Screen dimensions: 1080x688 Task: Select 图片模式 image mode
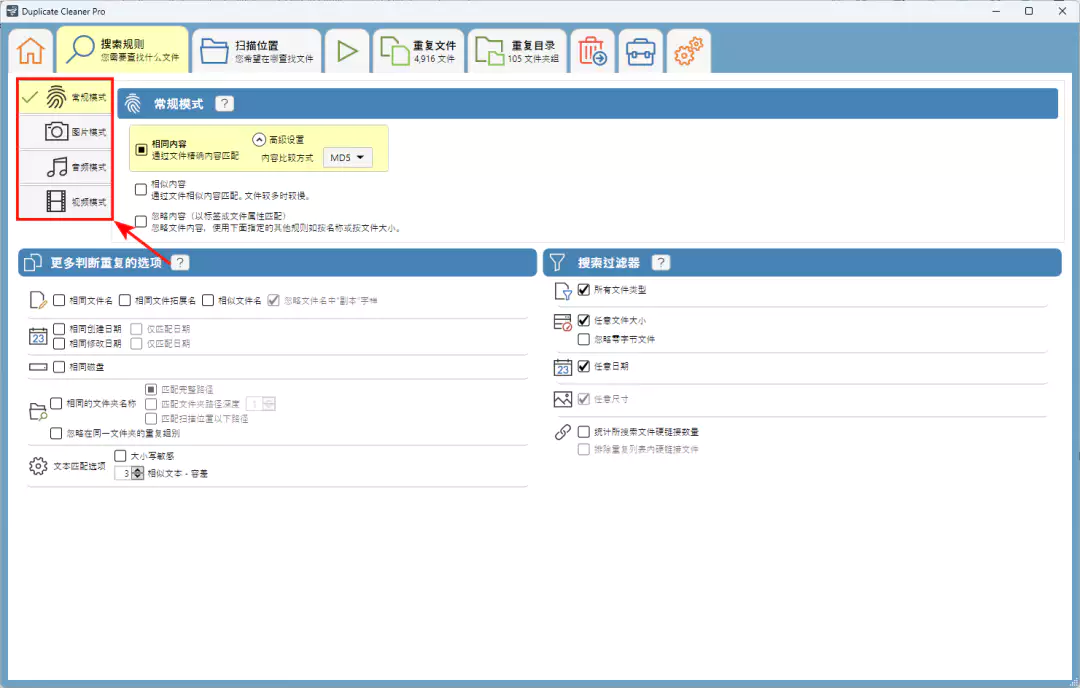65,132
